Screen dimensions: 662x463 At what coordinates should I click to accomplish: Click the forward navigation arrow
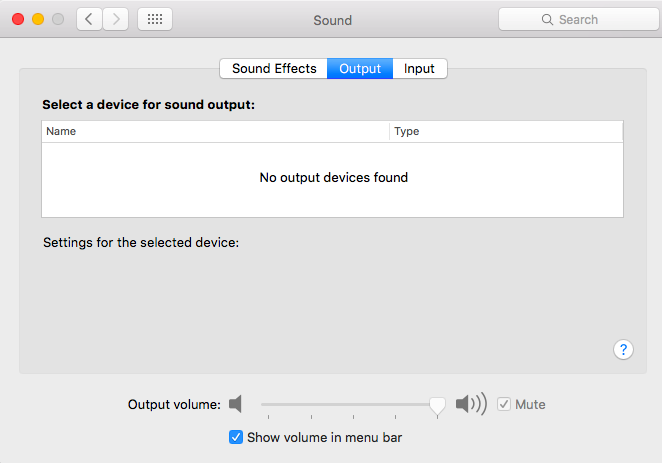click(x=116, y=19)
